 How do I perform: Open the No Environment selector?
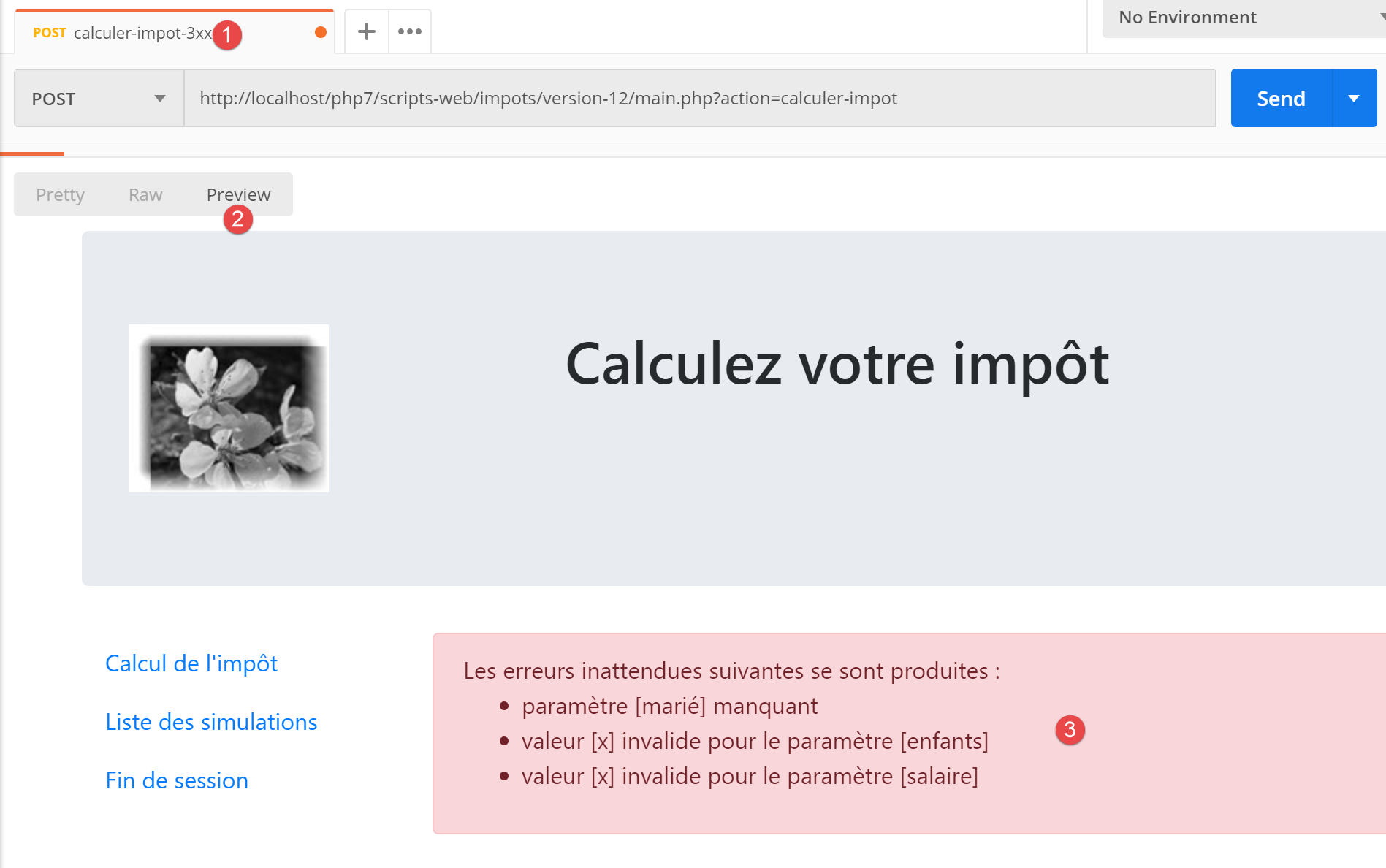tap(1242, 18)
